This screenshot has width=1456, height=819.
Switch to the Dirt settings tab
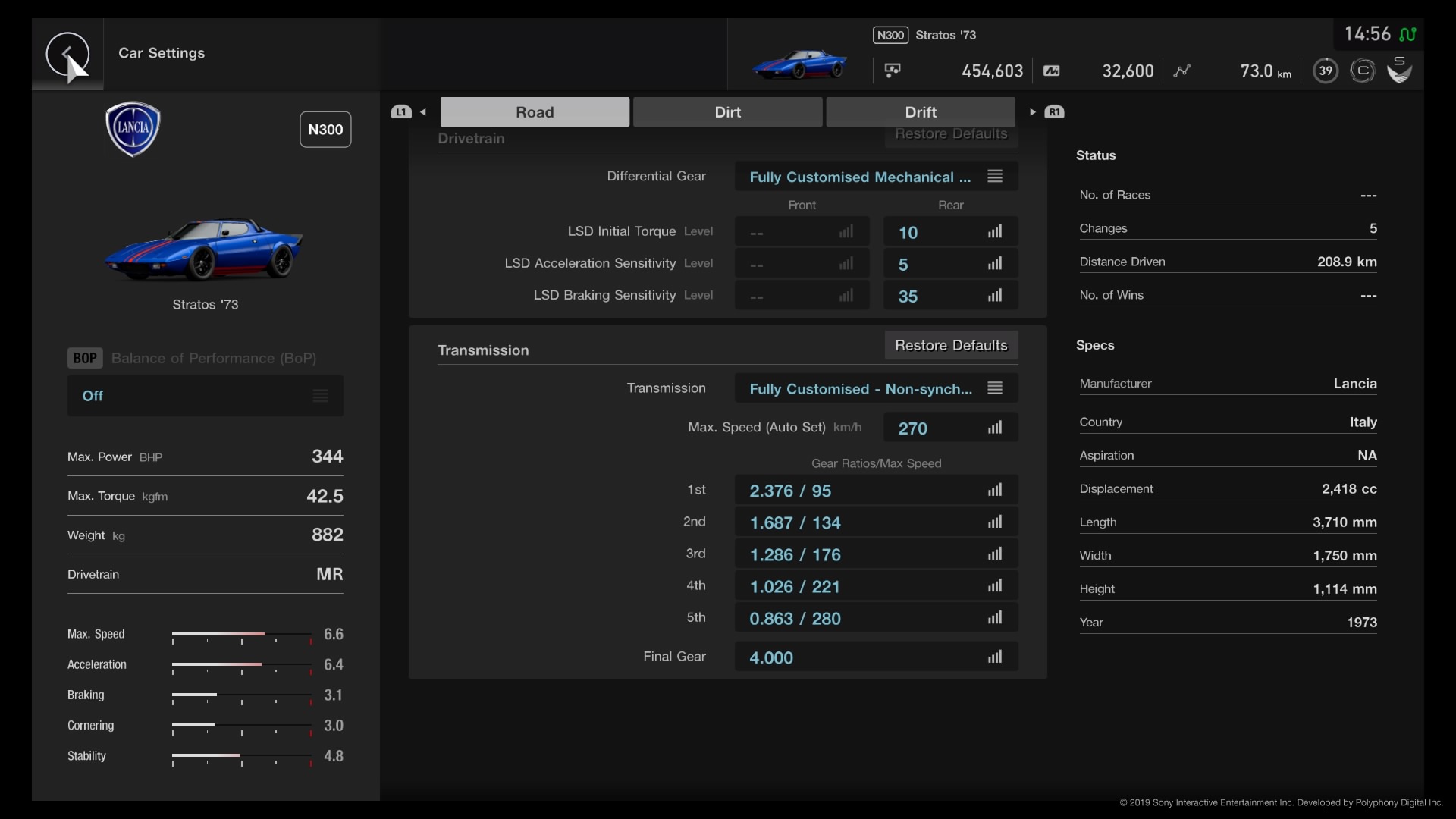point(727,111)
